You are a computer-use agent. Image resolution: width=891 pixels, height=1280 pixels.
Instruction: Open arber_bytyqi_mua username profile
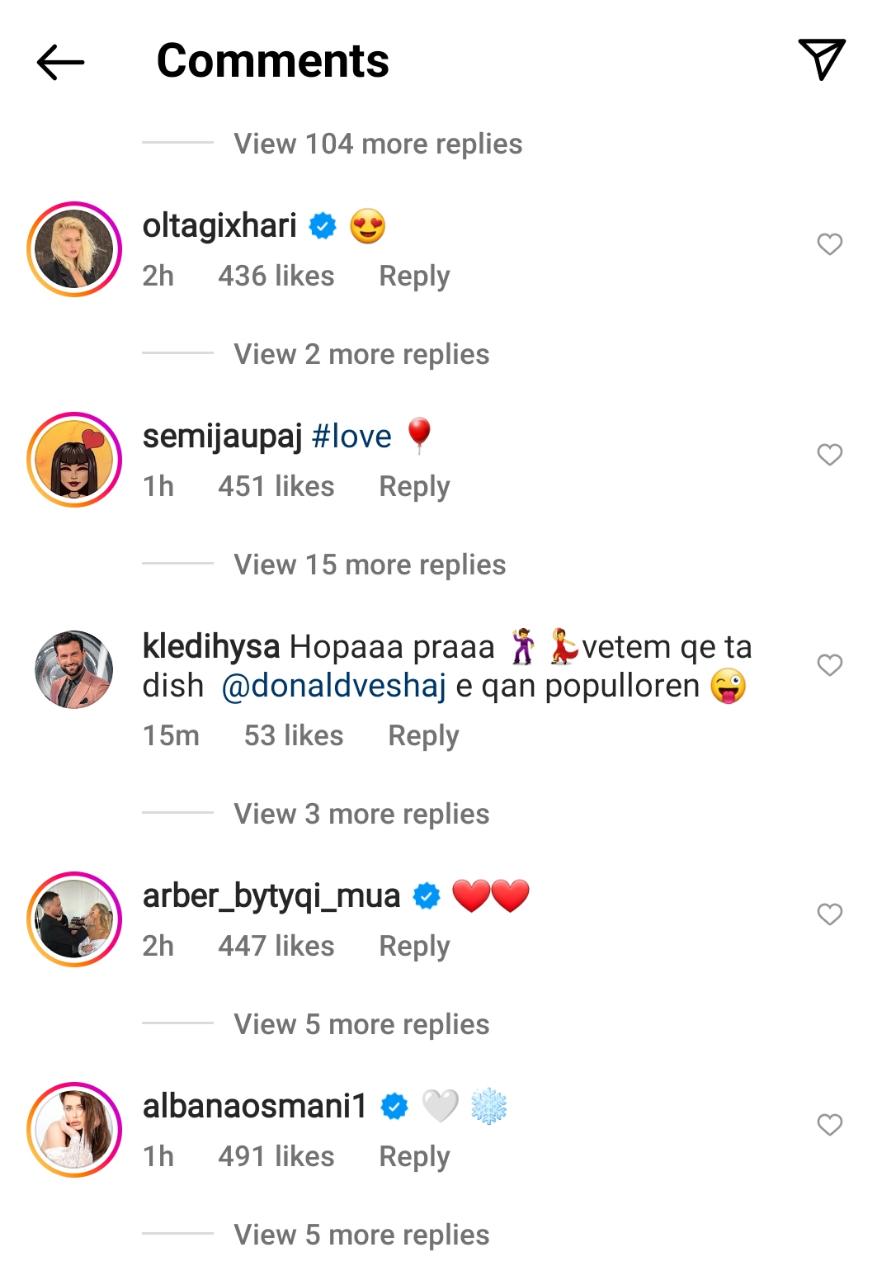click(x=271, y=896)
